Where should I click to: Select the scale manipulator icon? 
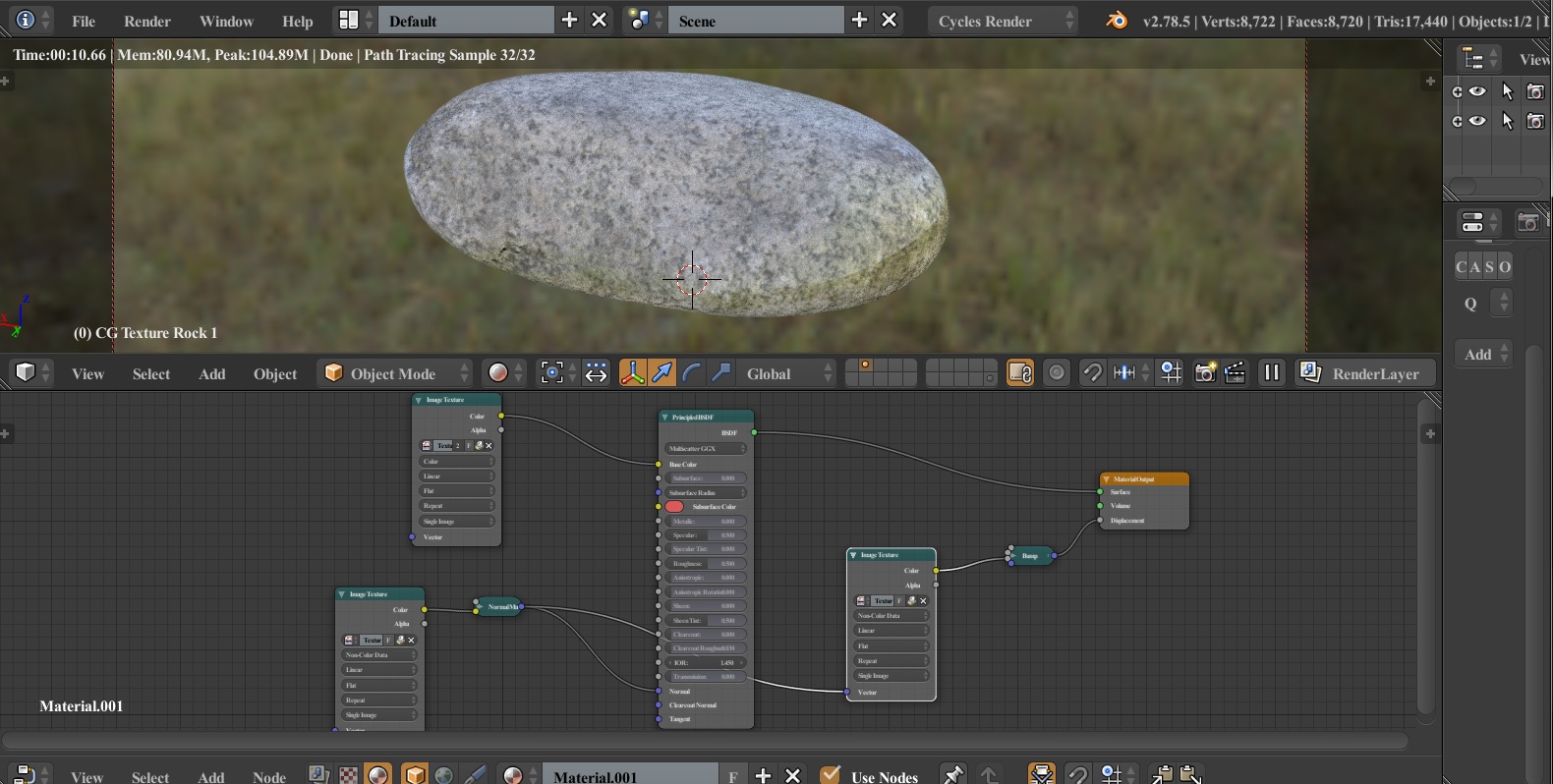pos(721,372)
